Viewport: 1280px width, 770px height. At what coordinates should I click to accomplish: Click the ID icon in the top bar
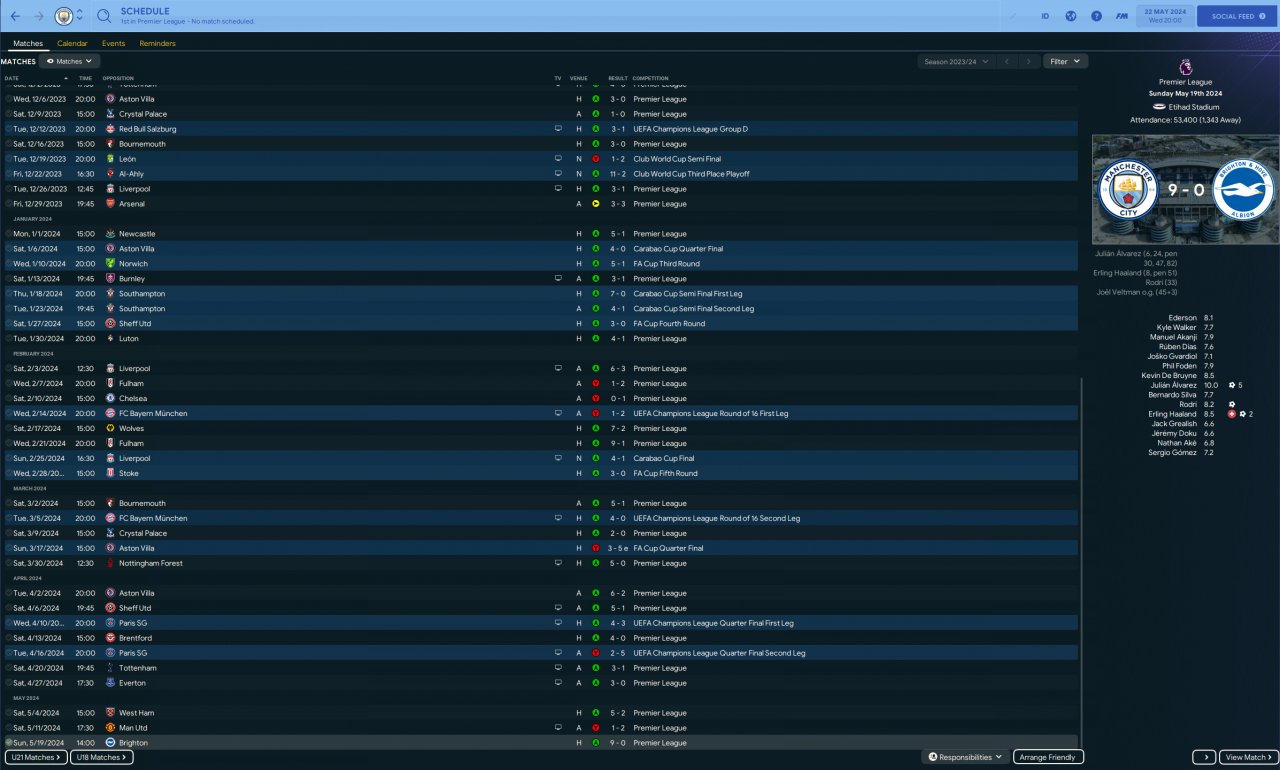point(1045,16)
